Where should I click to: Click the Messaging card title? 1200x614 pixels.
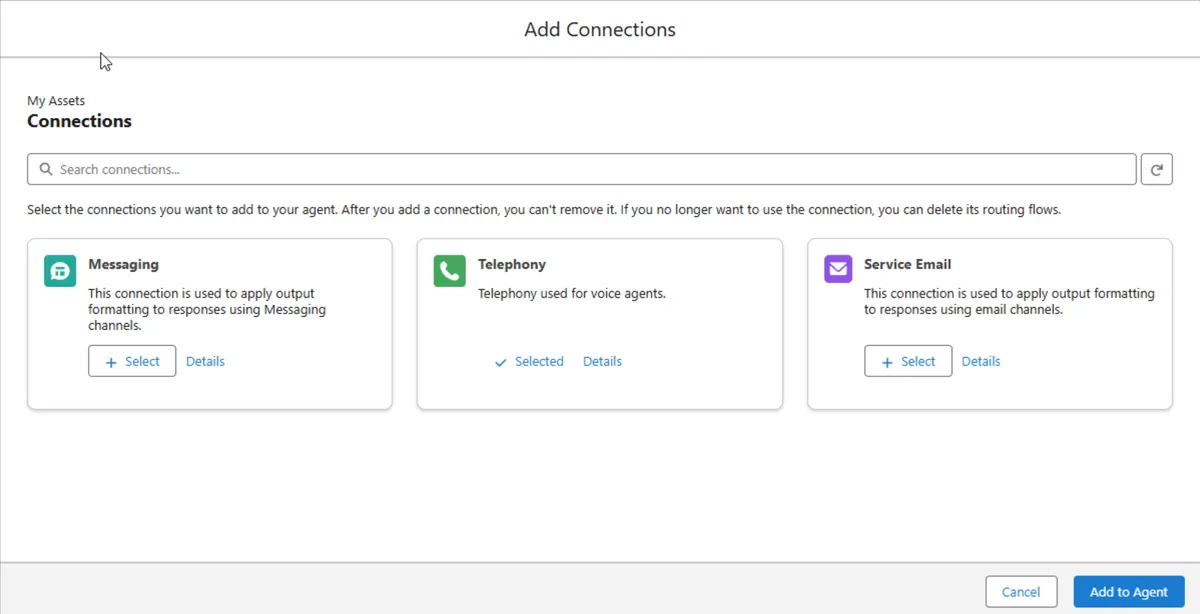[x=123, y=264]
